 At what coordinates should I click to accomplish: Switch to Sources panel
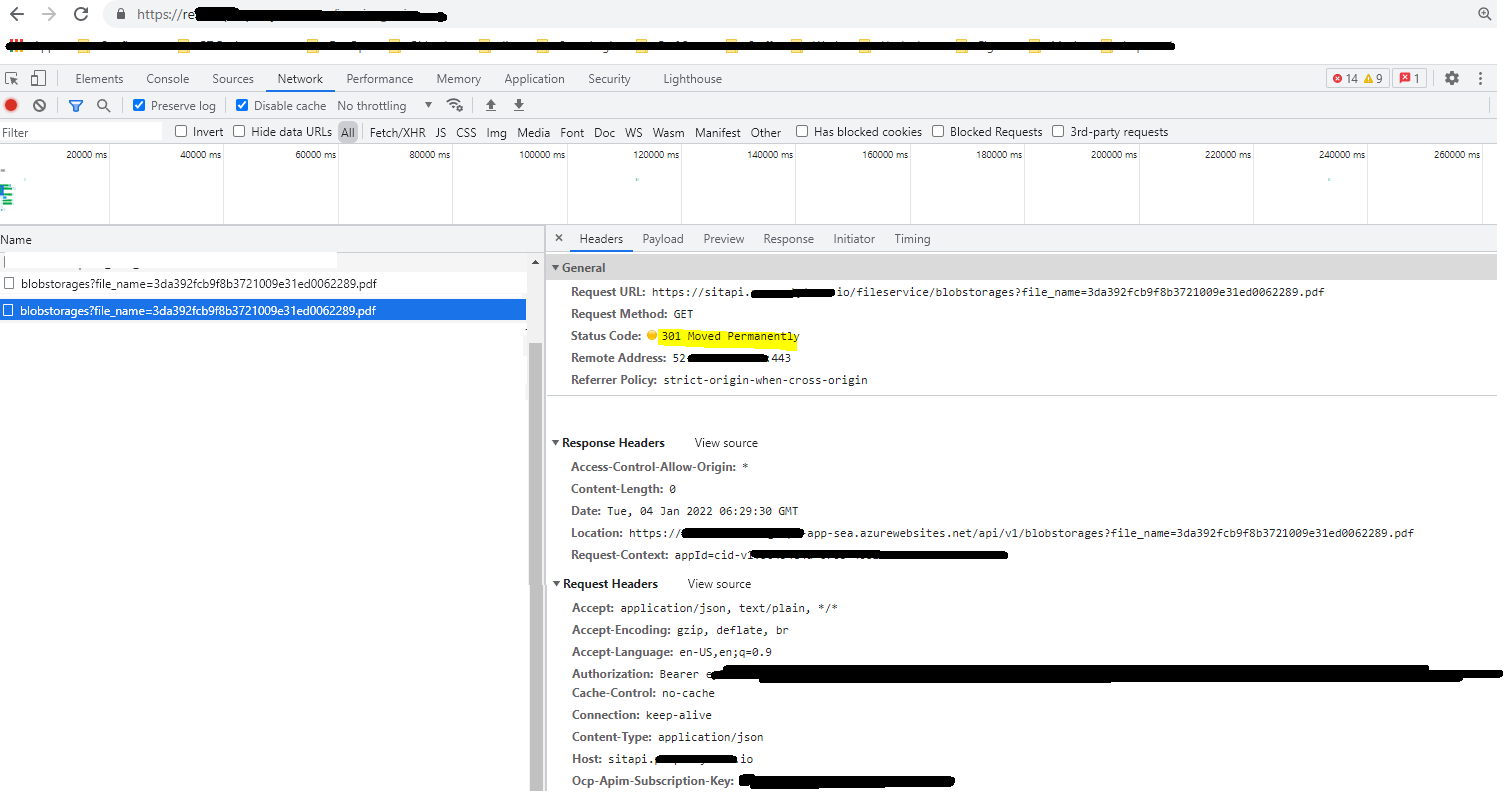[232, 78]
